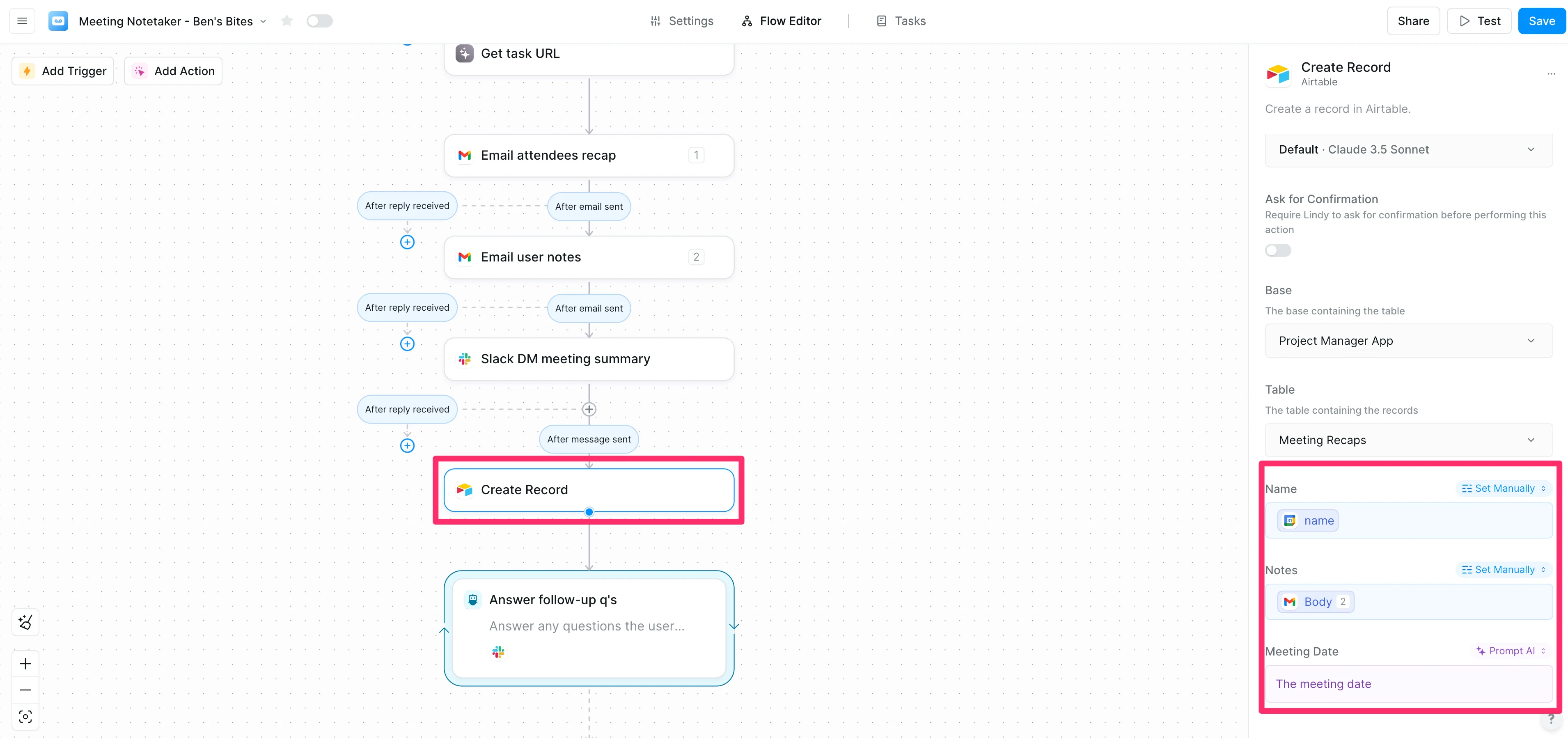Click the Add Trigger button
The height and width of the screenshot is (738, 1568).
[x=63, y=71]
